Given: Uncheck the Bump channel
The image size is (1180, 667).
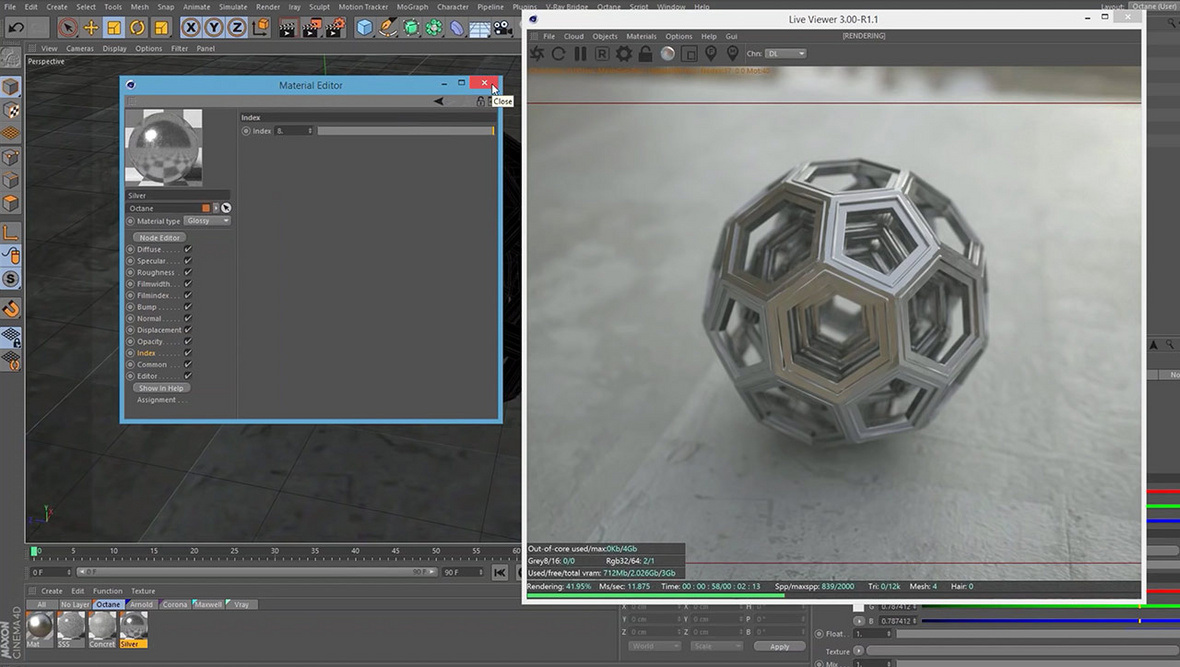Looking at the screenshot, I should pos(187,306).
